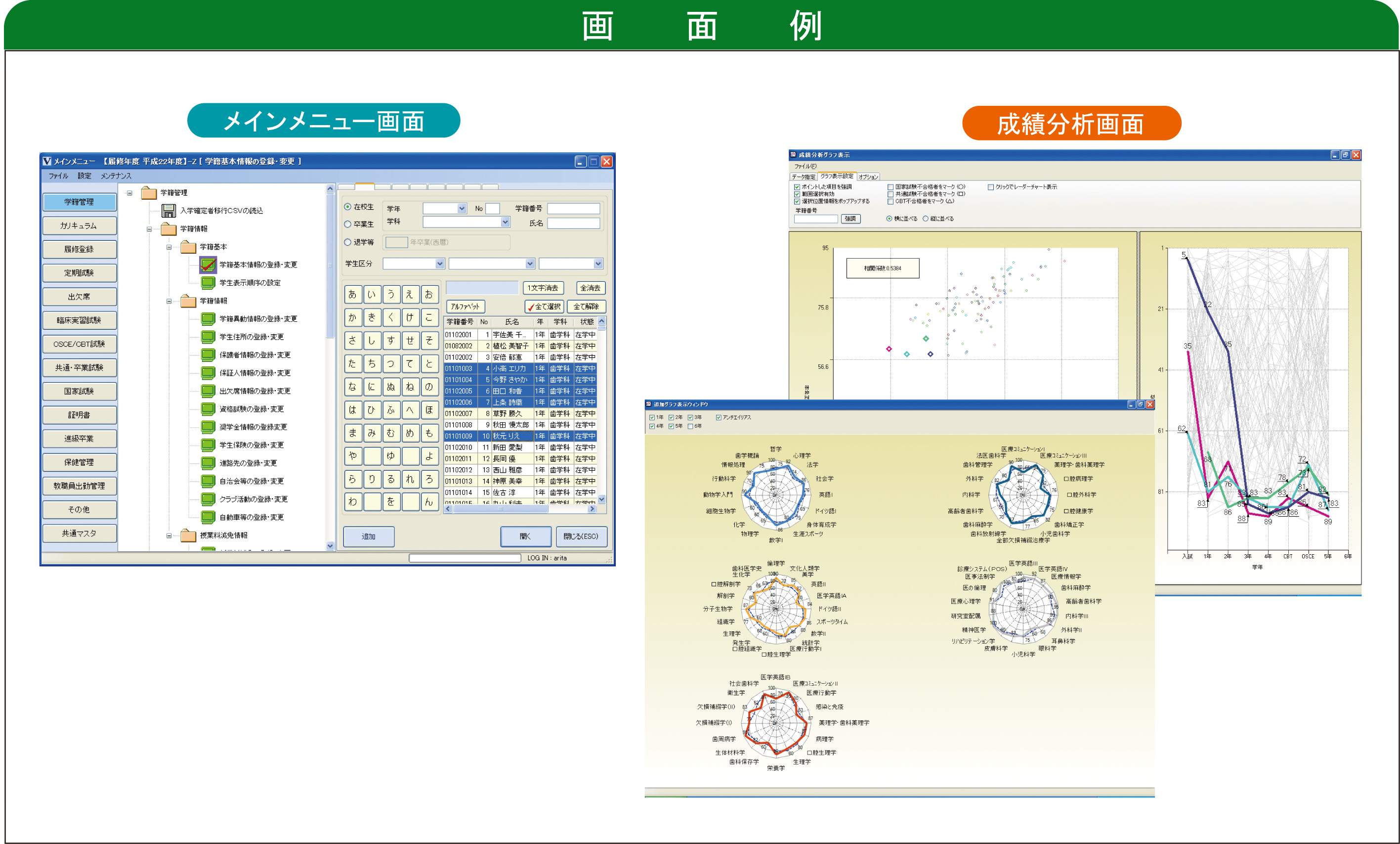
Task: Open the 学年 dropdown
Action: point(462,209)
